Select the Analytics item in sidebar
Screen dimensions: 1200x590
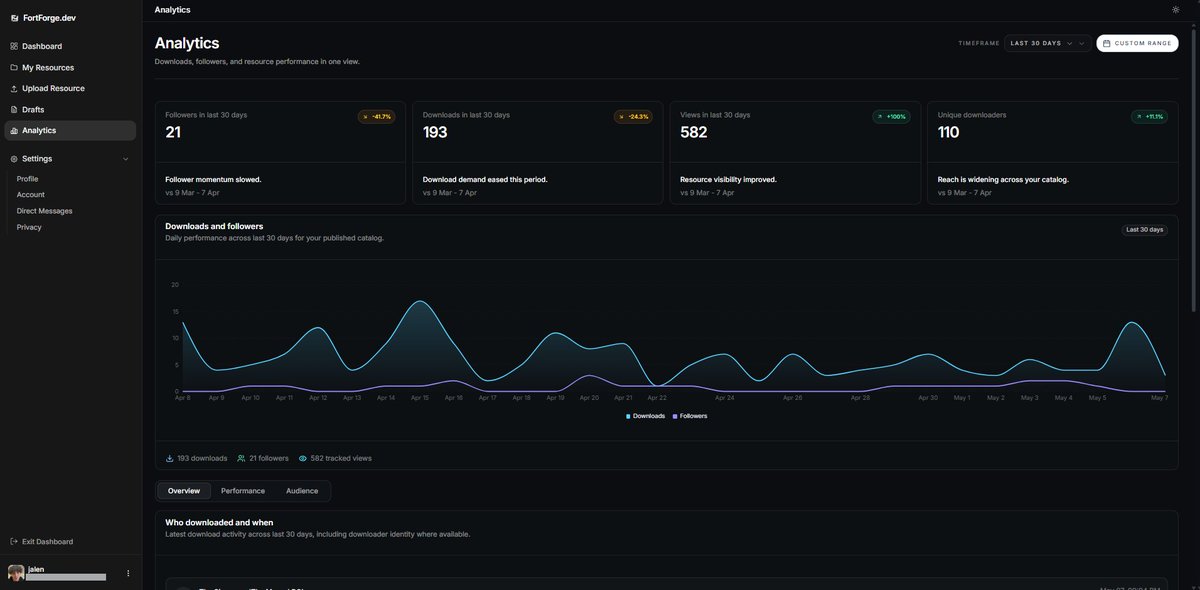click(x=70, y=131)
